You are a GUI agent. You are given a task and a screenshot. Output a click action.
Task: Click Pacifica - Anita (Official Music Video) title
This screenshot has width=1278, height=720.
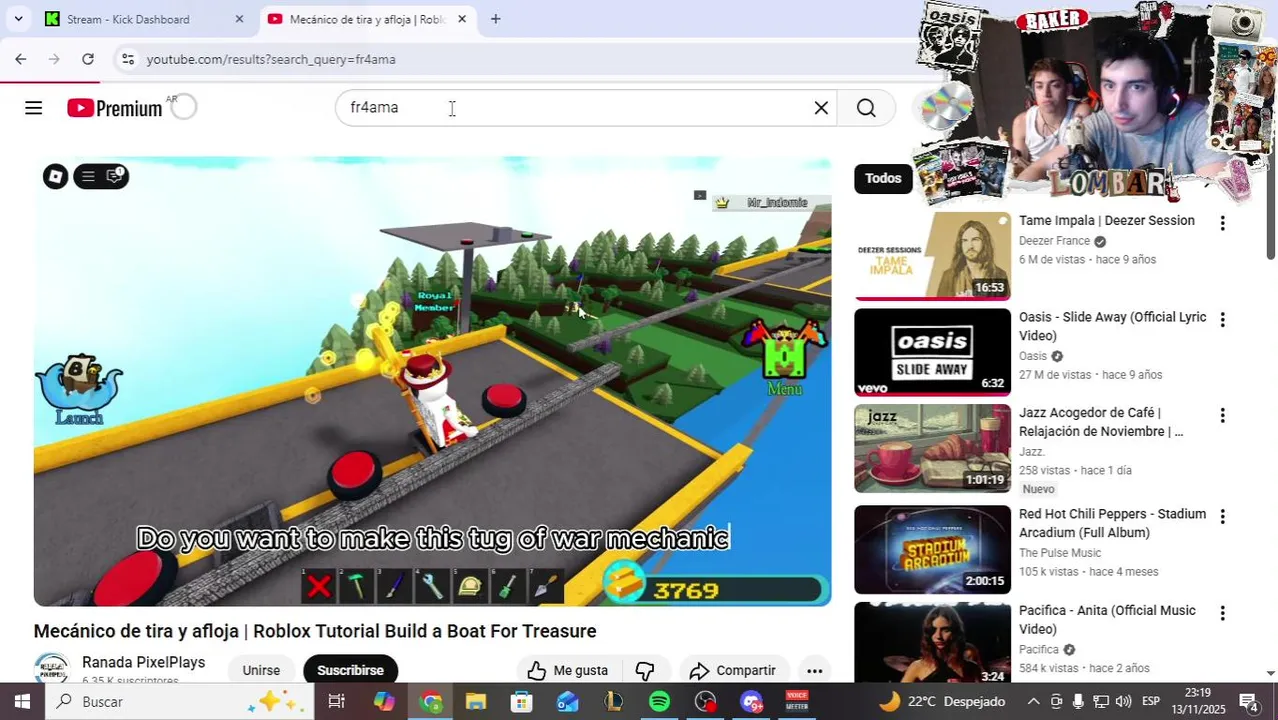tap(1107, 619)
